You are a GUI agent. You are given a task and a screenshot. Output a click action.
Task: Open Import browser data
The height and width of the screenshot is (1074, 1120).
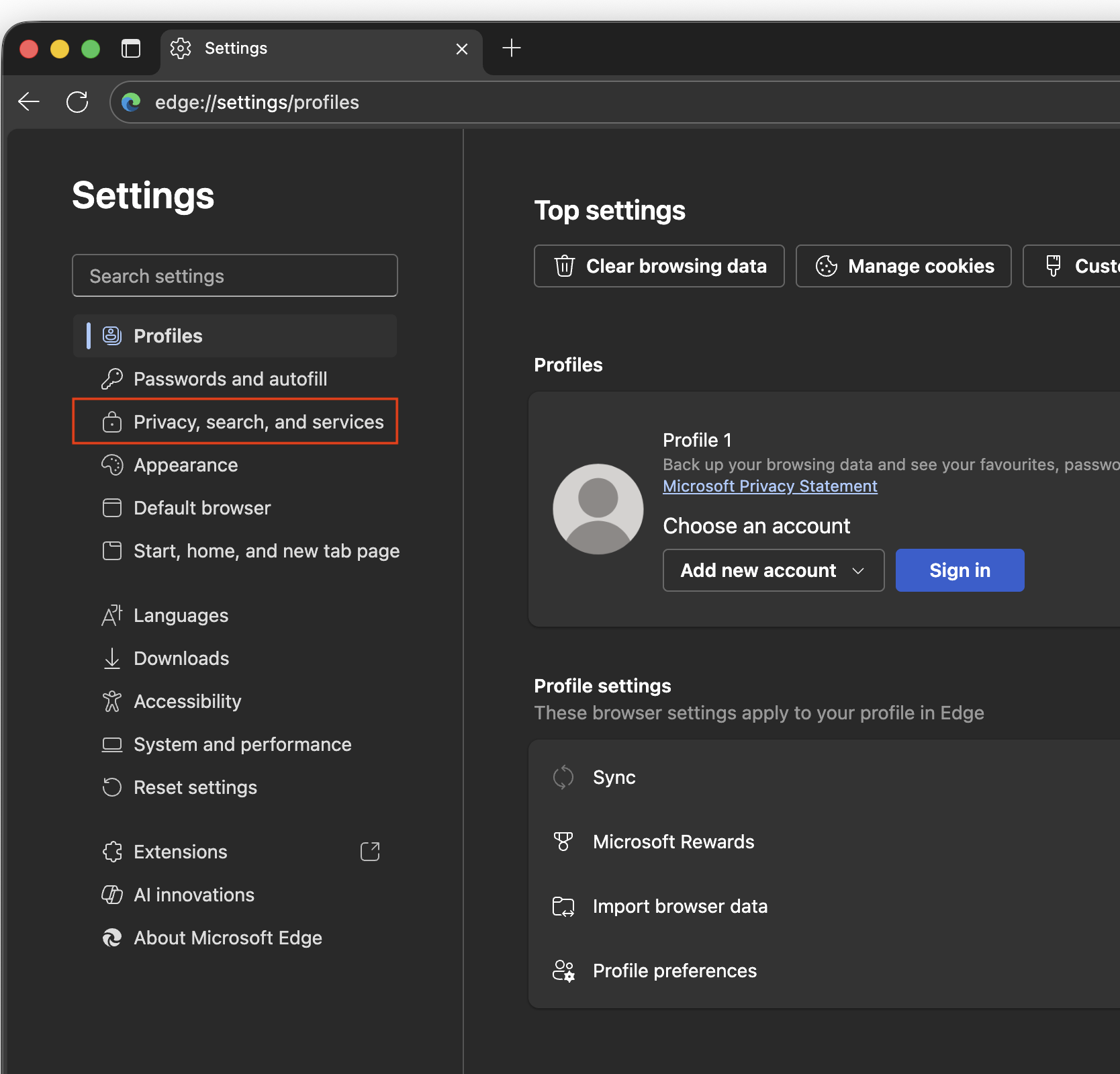coord(825,906)
